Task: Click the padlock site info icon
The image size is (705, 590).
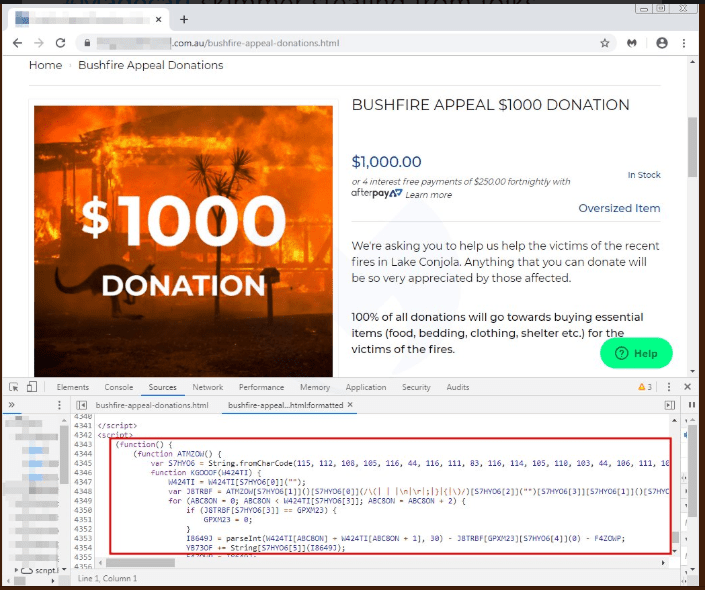Action: pos(87,43)
